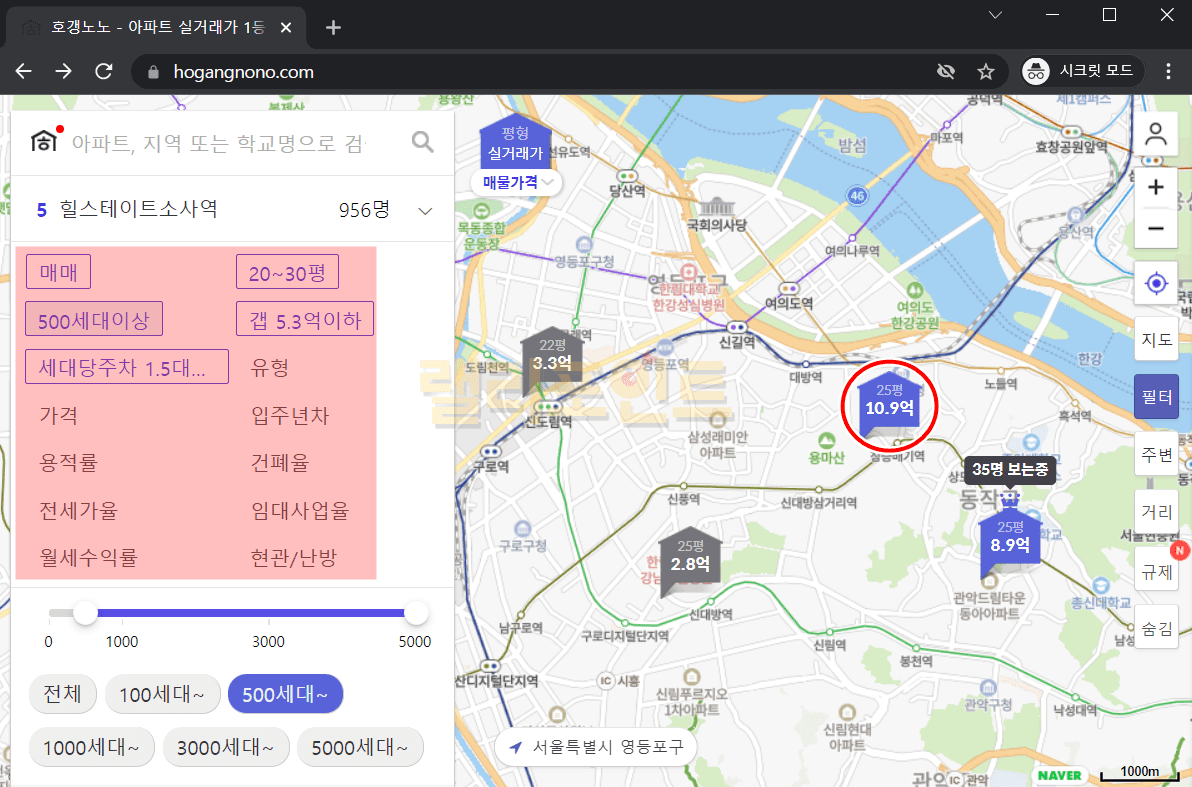Click the current location target icon

pos(1156,284)
